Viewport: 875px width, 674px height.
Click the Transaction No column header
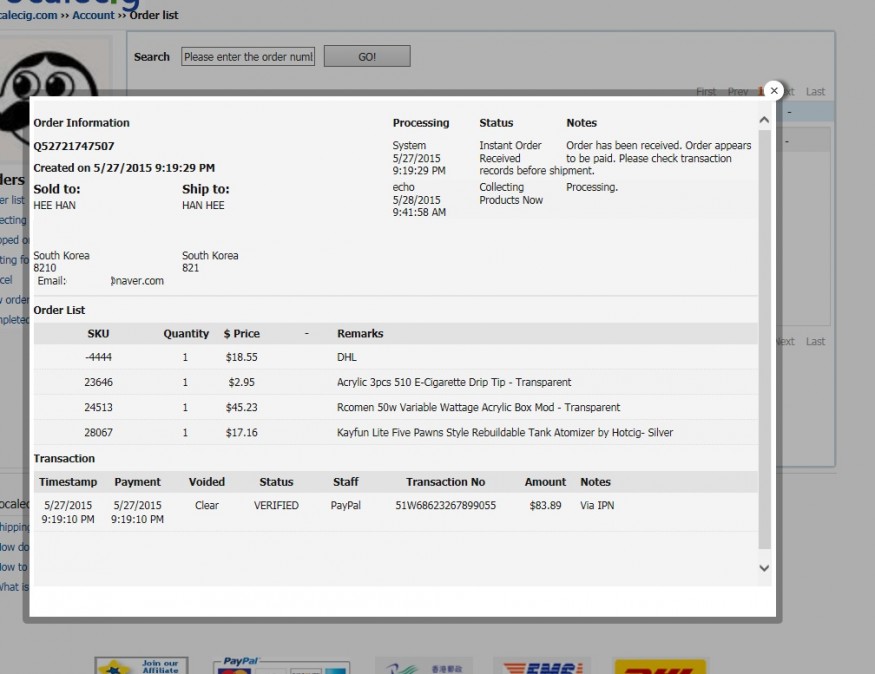click(445, 482)
